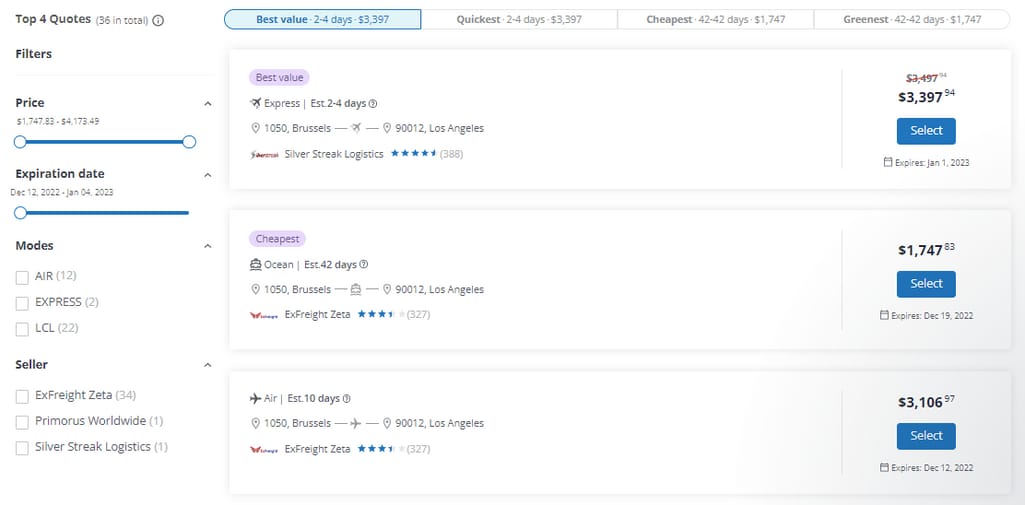1025x505 pixels.
Task: Click the help icon next to Est.2-4 days
Action: [x=373, y=103]
